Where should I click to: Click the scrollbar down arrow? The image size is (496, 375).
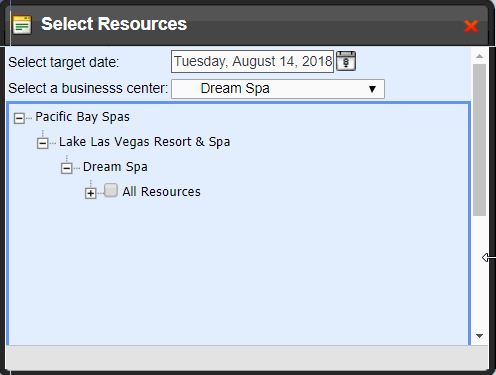tap(480, 336)
